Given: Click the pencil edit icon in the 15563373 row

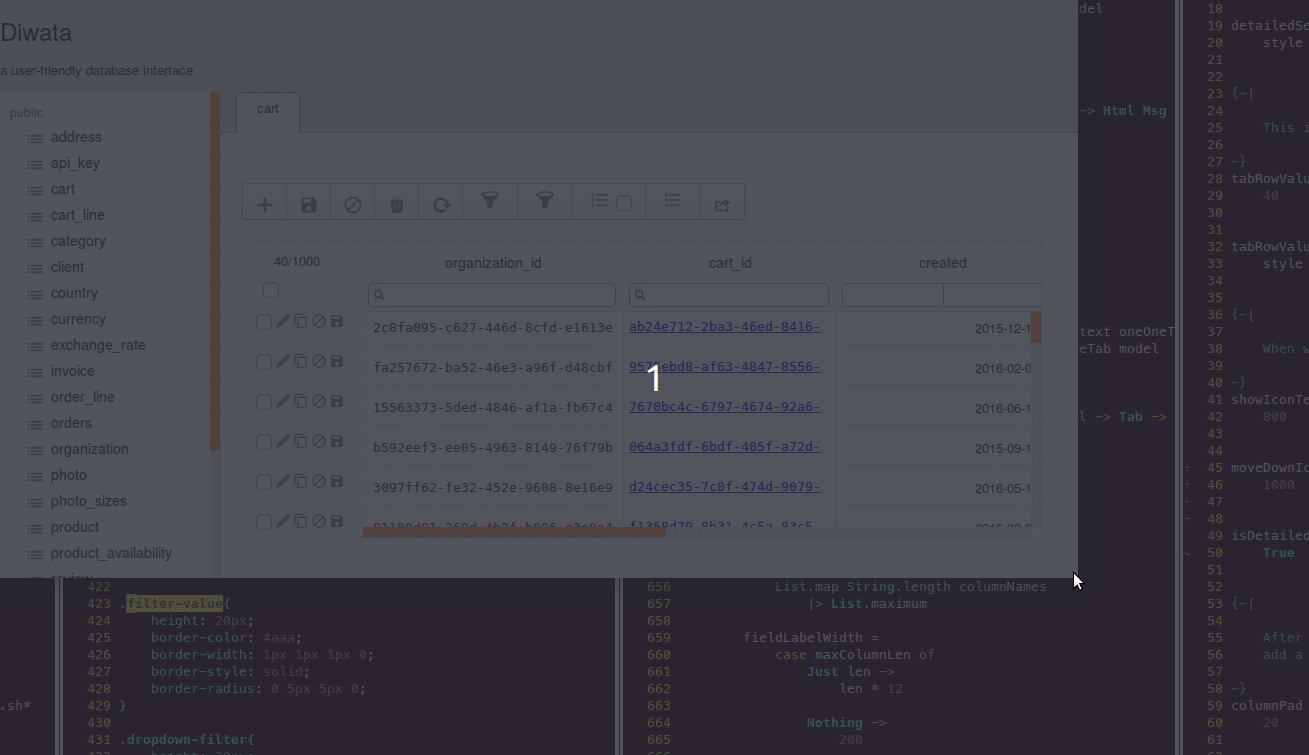Looking at the screenshot, I should coord(283,401).
